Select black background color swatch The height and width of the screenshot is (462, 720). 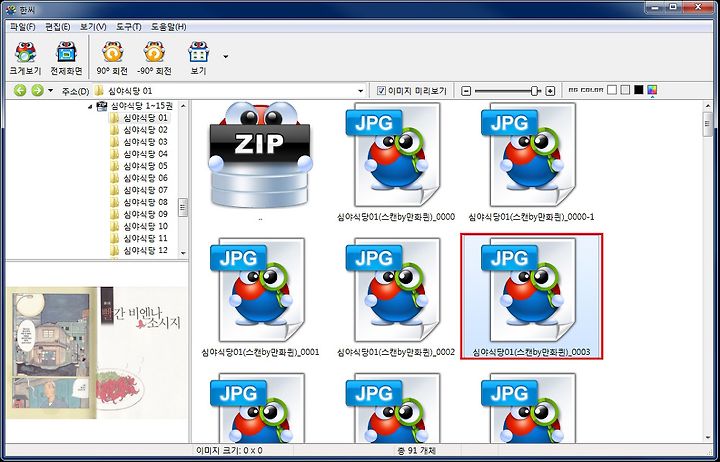638,90
